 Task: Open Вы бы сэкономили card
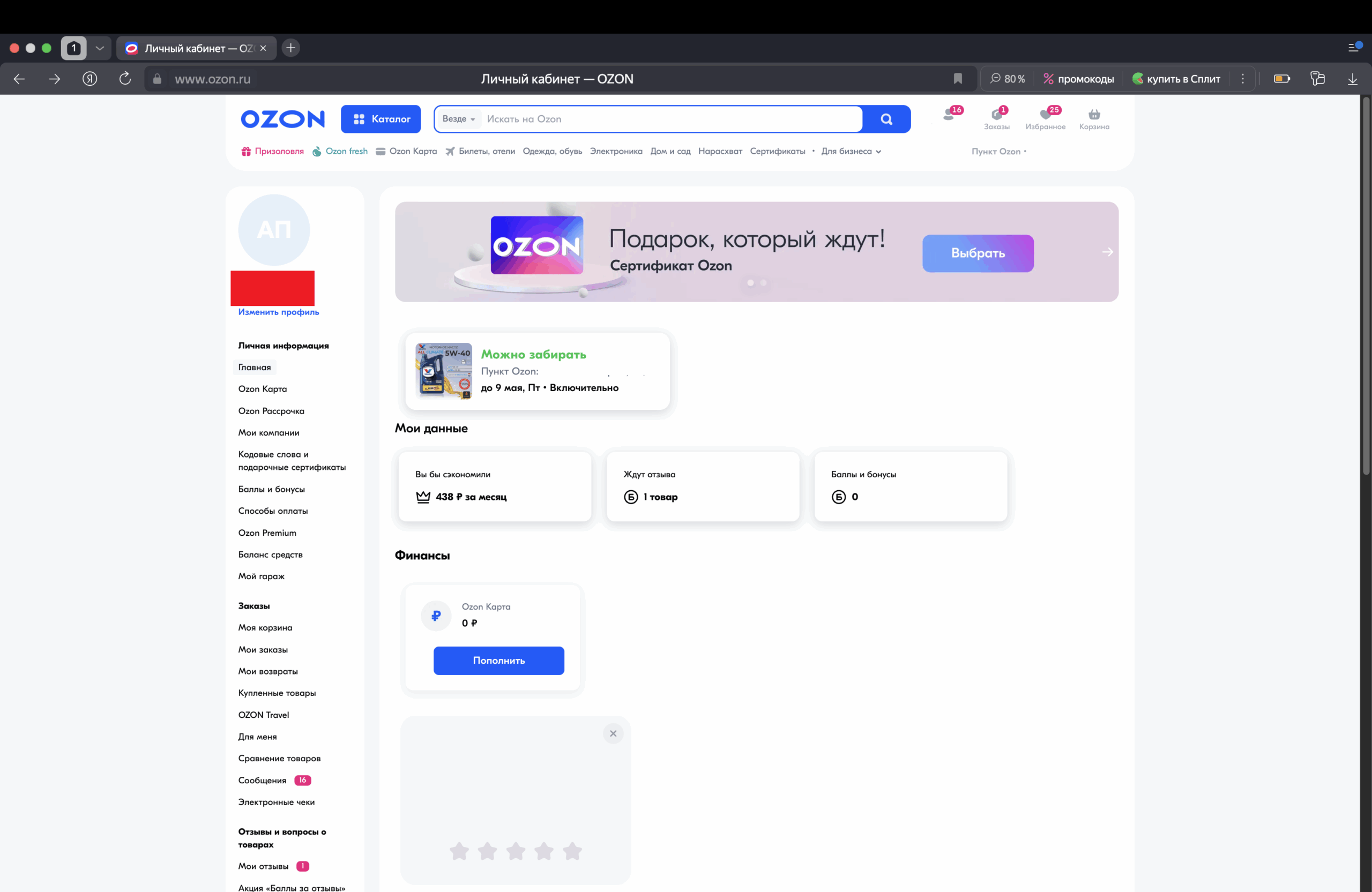[x=495, y=486]
